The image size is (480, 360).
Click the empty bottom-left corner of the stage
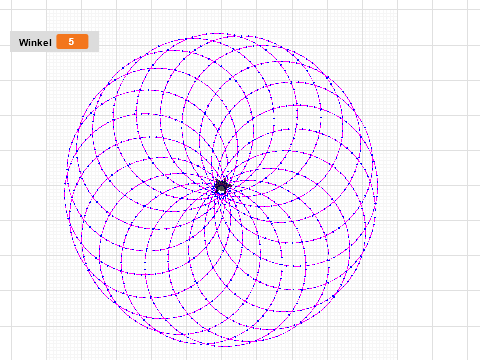coord(20,343)
